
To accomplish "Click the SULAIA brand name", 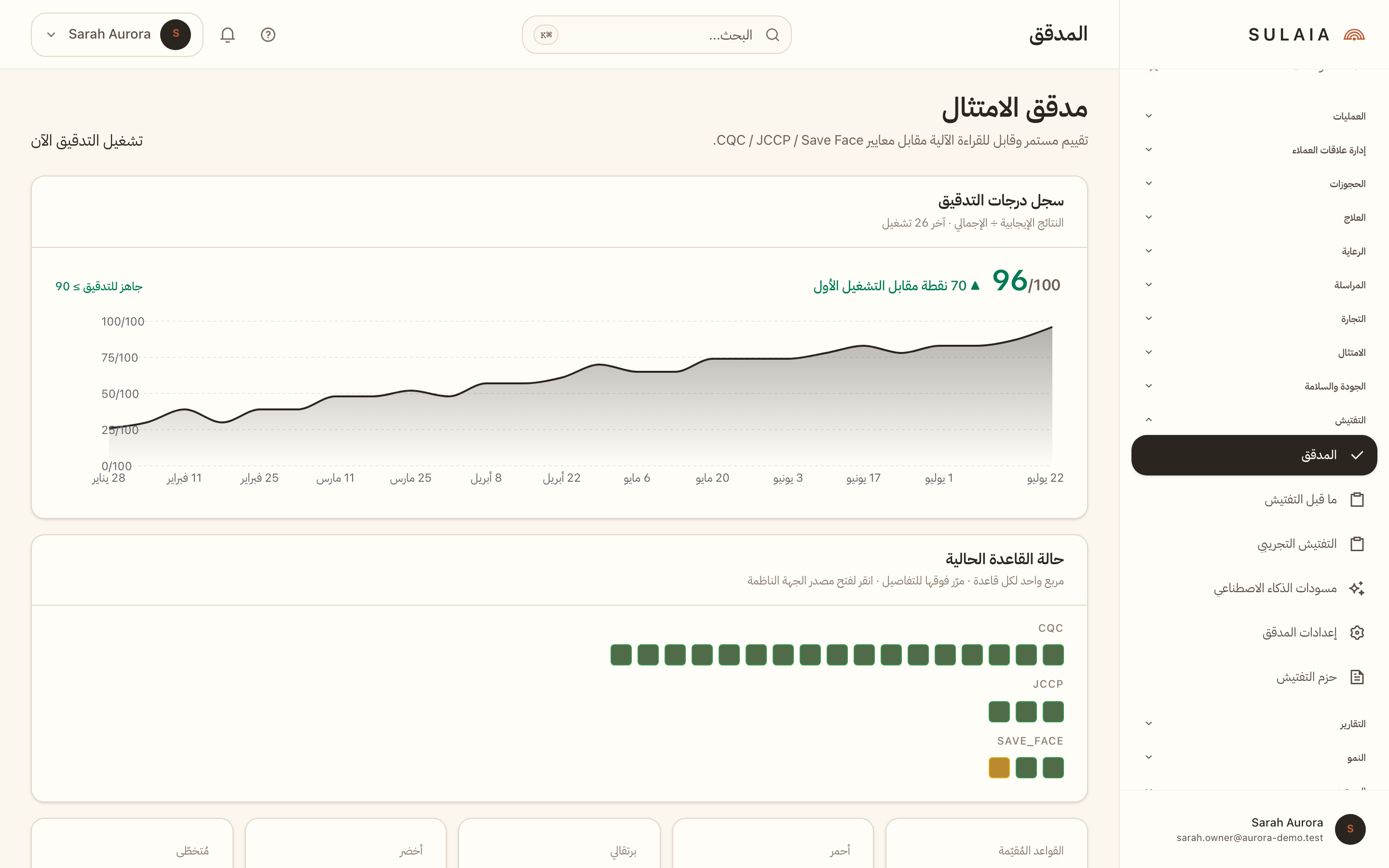I will (1289, 35).
